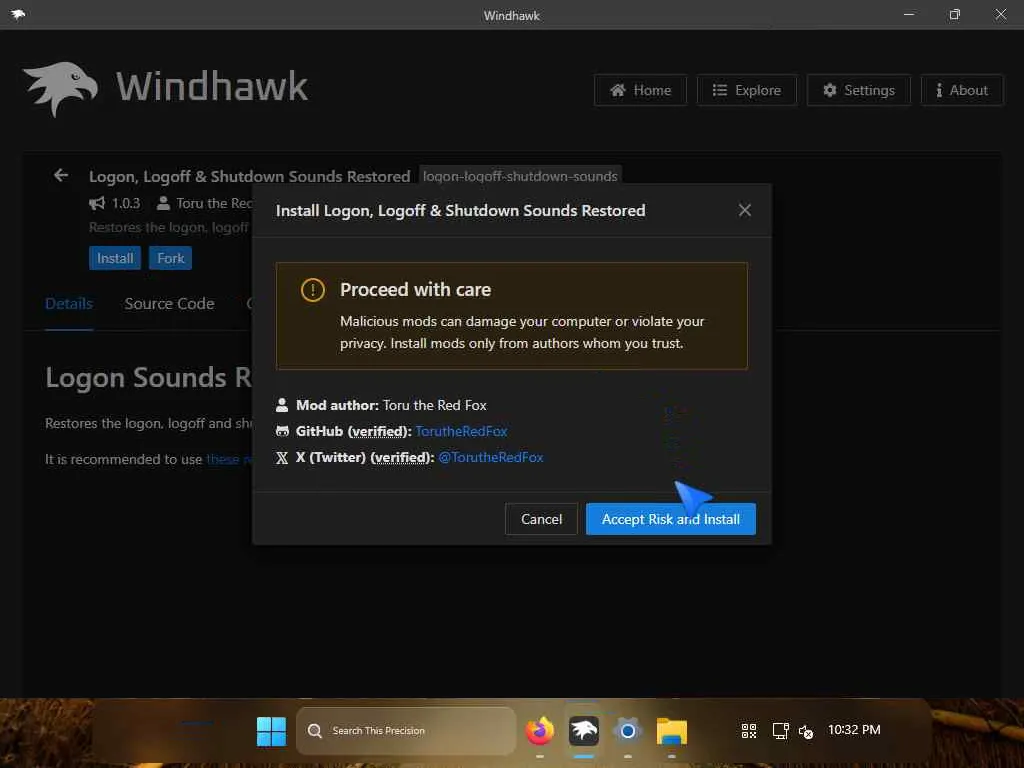Image resolution: width=1024 pixels, height=768 pixels.
Task: Click the version megaphone icon
Action: 97,203
